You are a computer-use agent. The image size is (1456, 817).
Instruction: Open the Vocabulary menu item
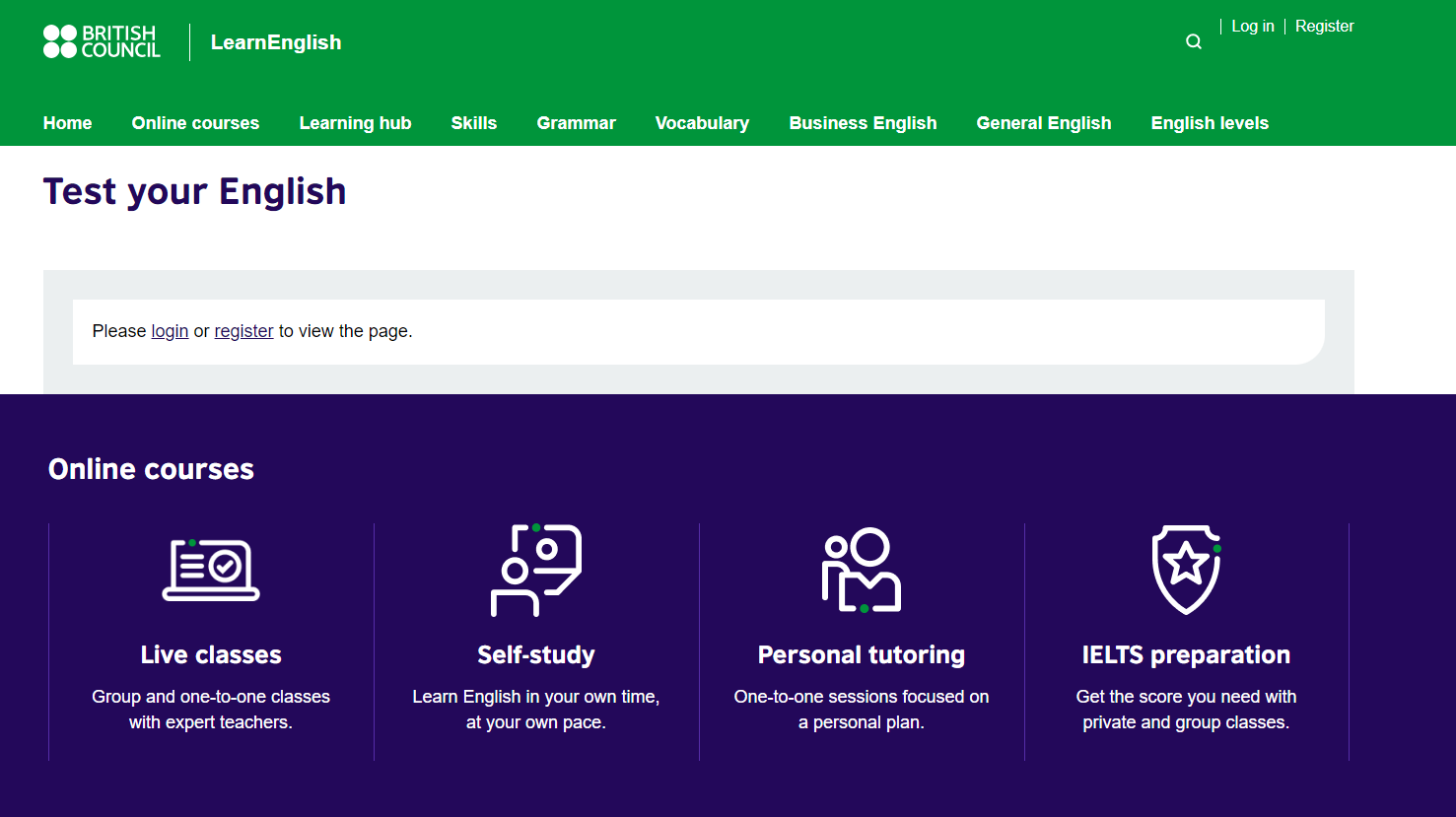(702, 123)
